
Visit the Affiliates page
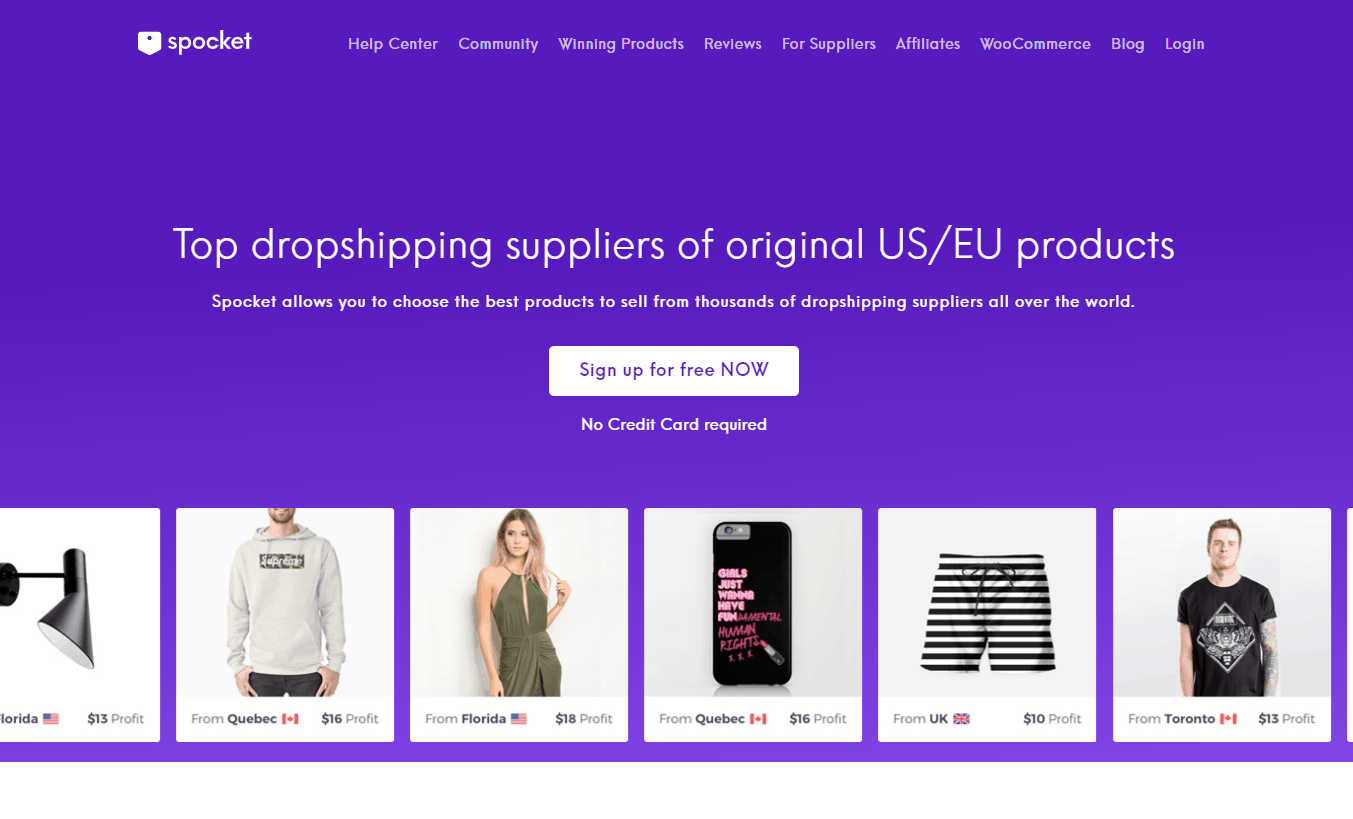point(928,44)
